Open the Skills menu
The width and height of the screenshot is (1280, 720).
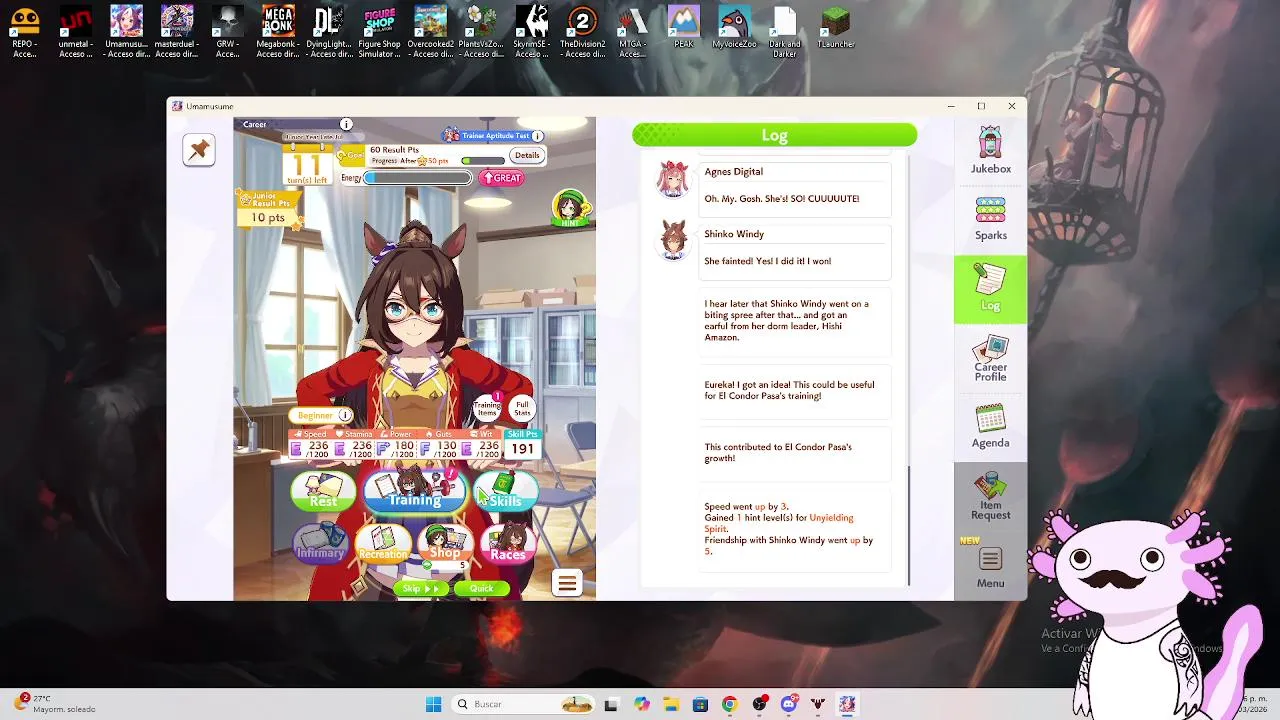(505, 491)
